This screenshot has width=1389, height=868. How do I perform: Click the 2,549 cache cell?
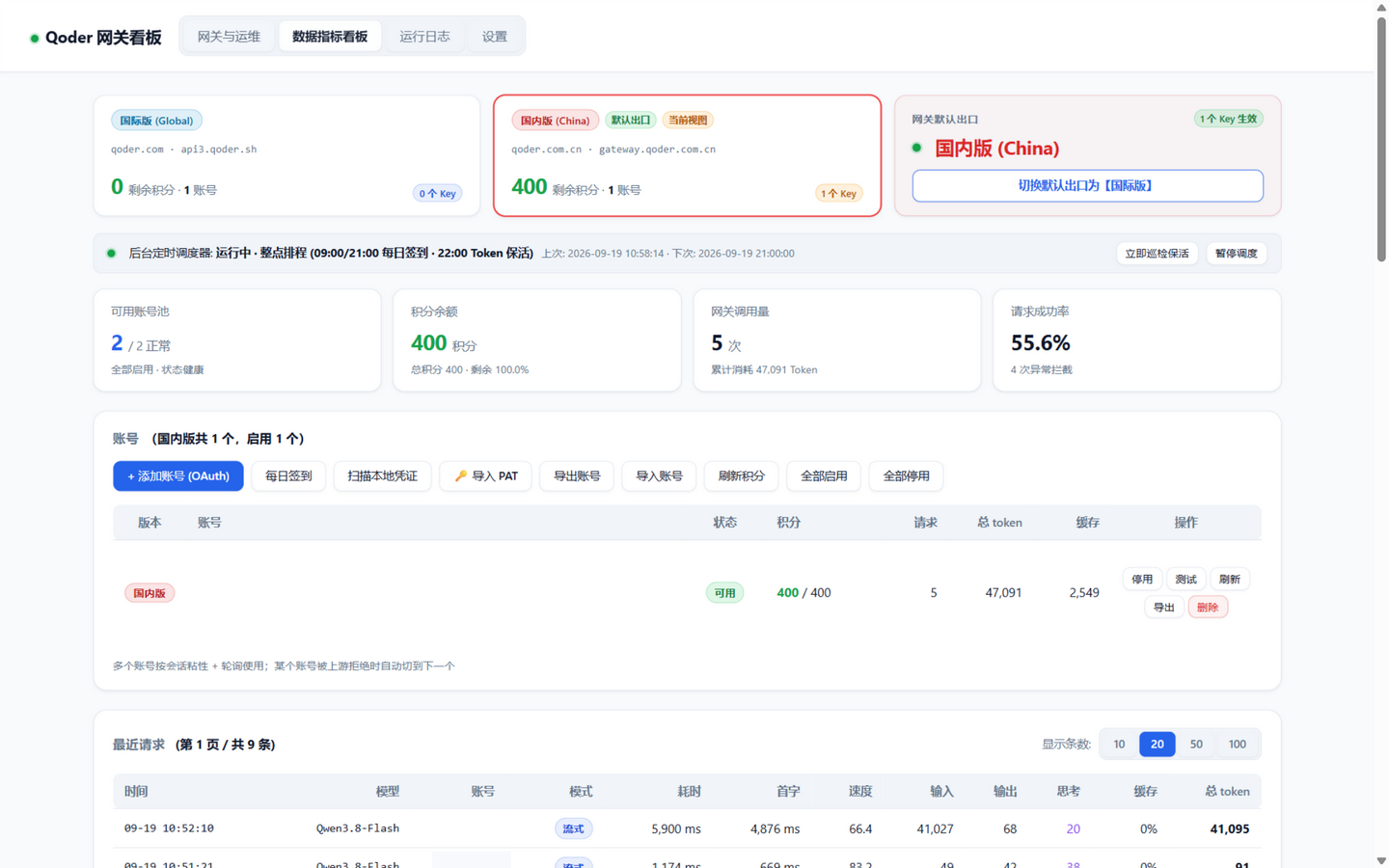coord(1084,593)
